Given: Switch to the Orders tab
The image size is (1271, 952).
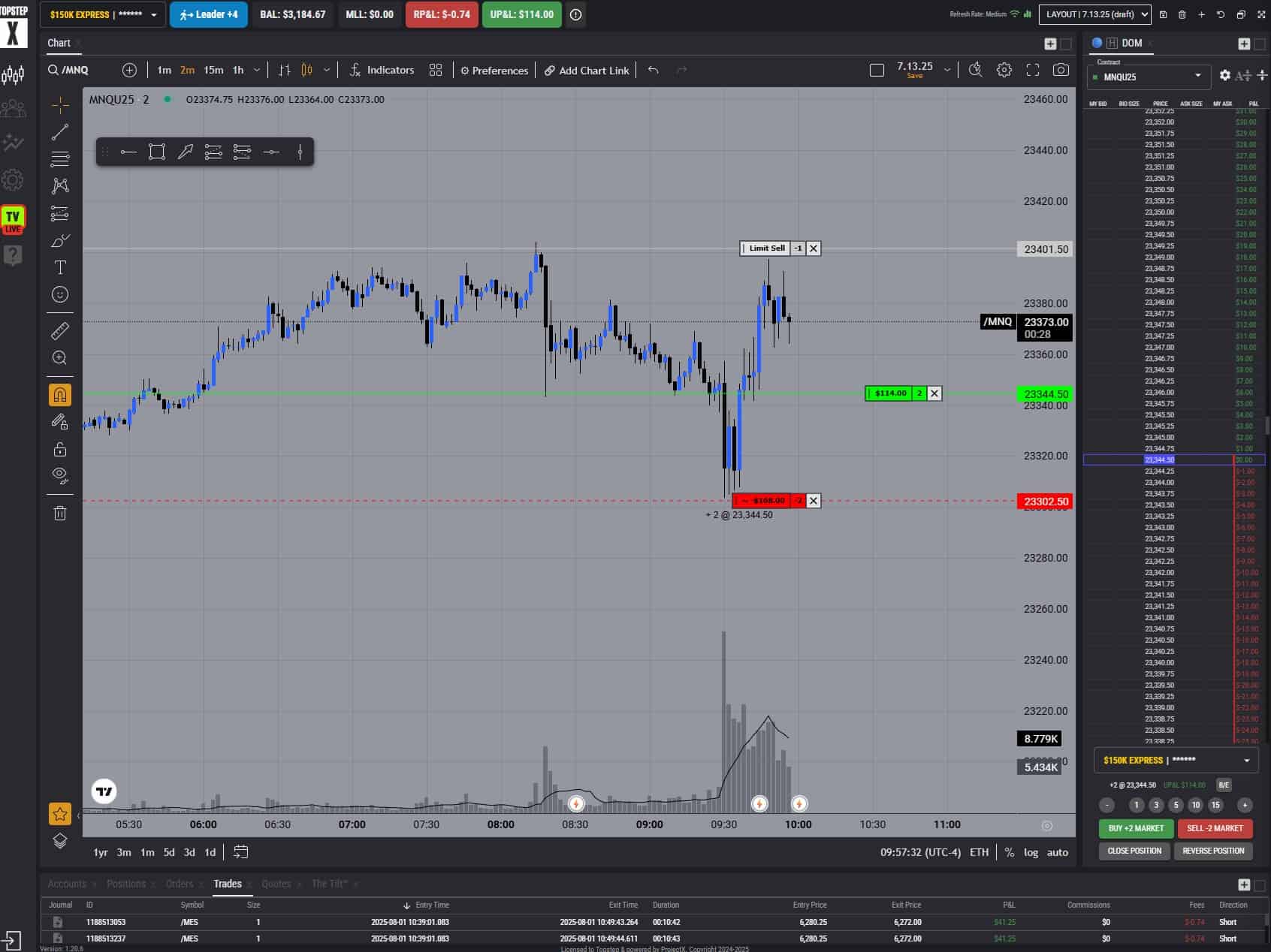Looking at the screenshot, I should (x=180, y=884).
